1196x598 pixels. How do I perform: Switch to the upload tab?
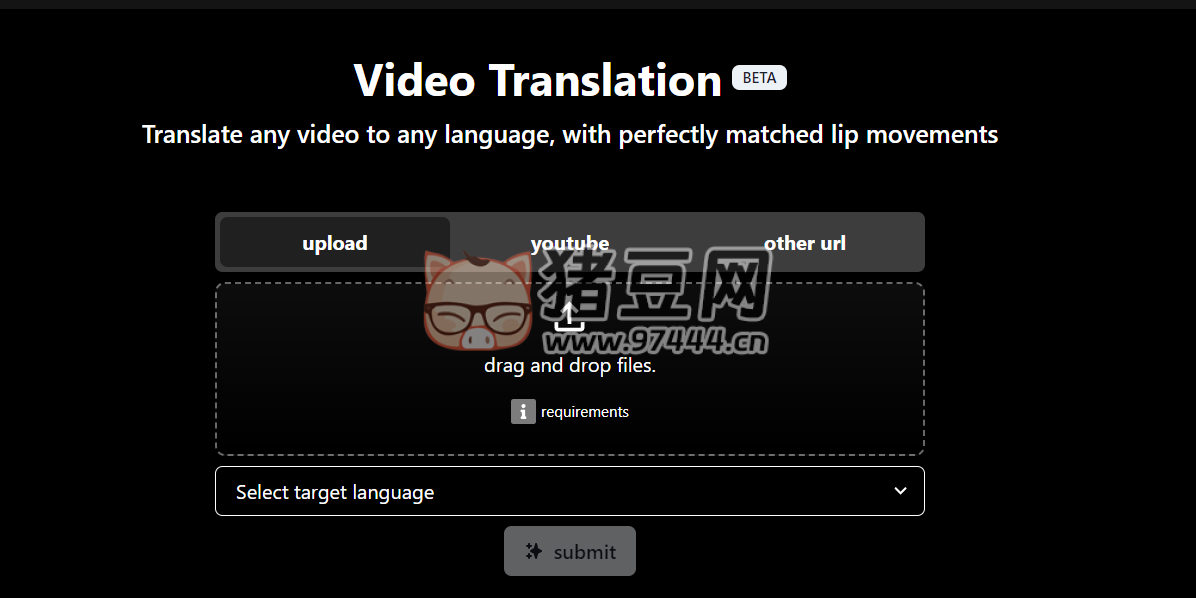pyautogui.click(x=335, y=243)
